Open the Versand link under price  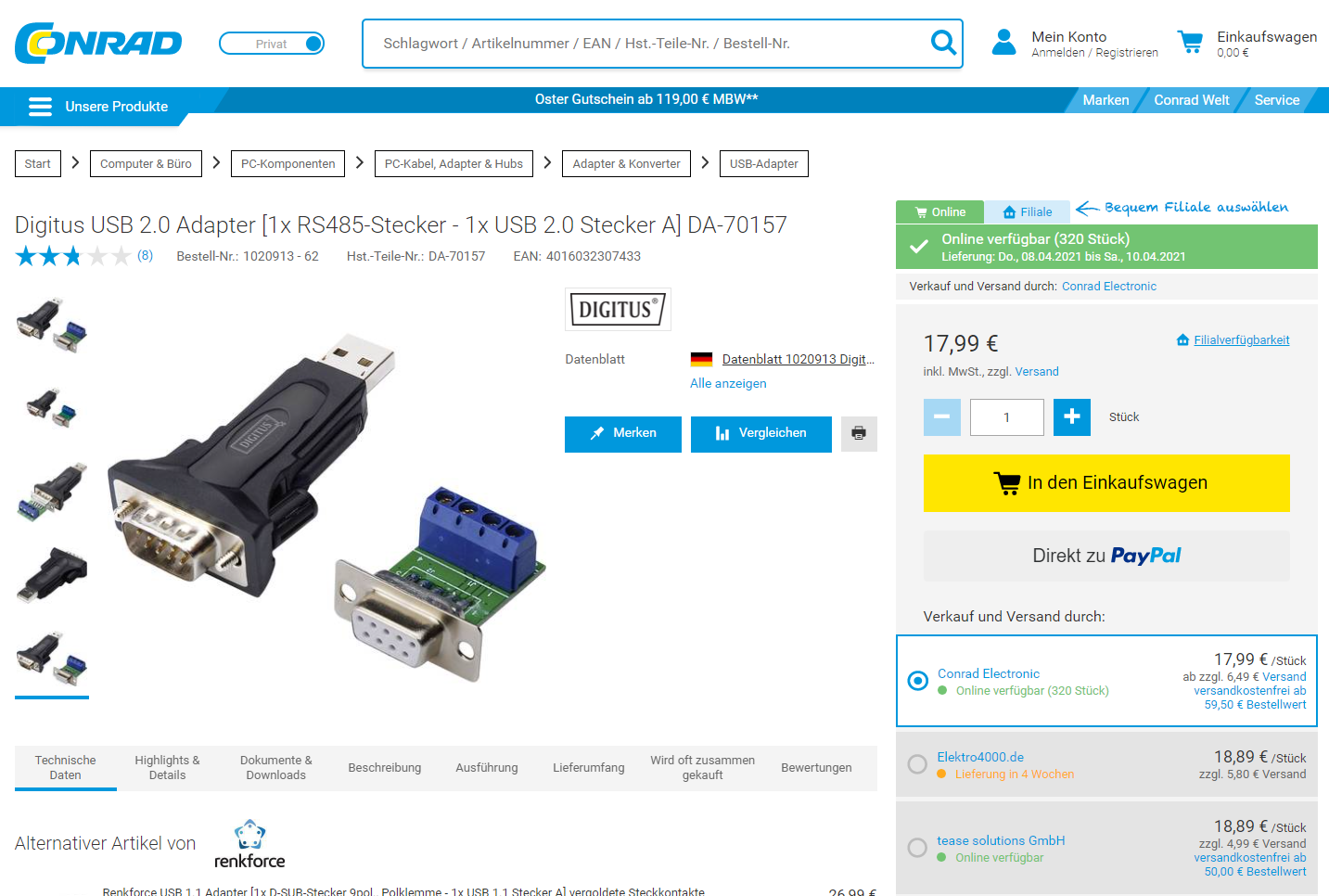(x=1037, y=372)
